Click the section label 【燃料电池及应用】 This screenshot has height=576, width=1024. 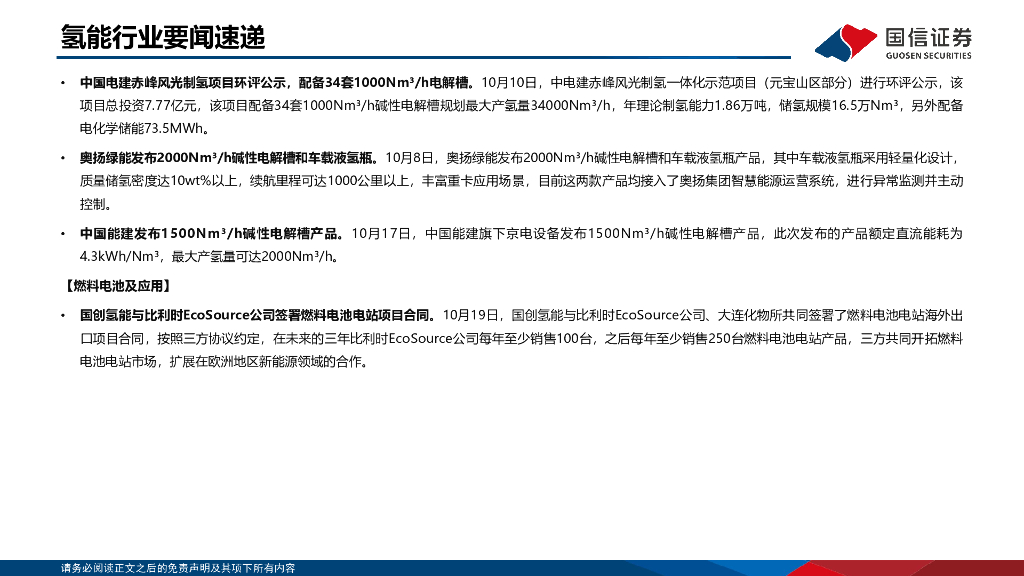pos(118,286)
